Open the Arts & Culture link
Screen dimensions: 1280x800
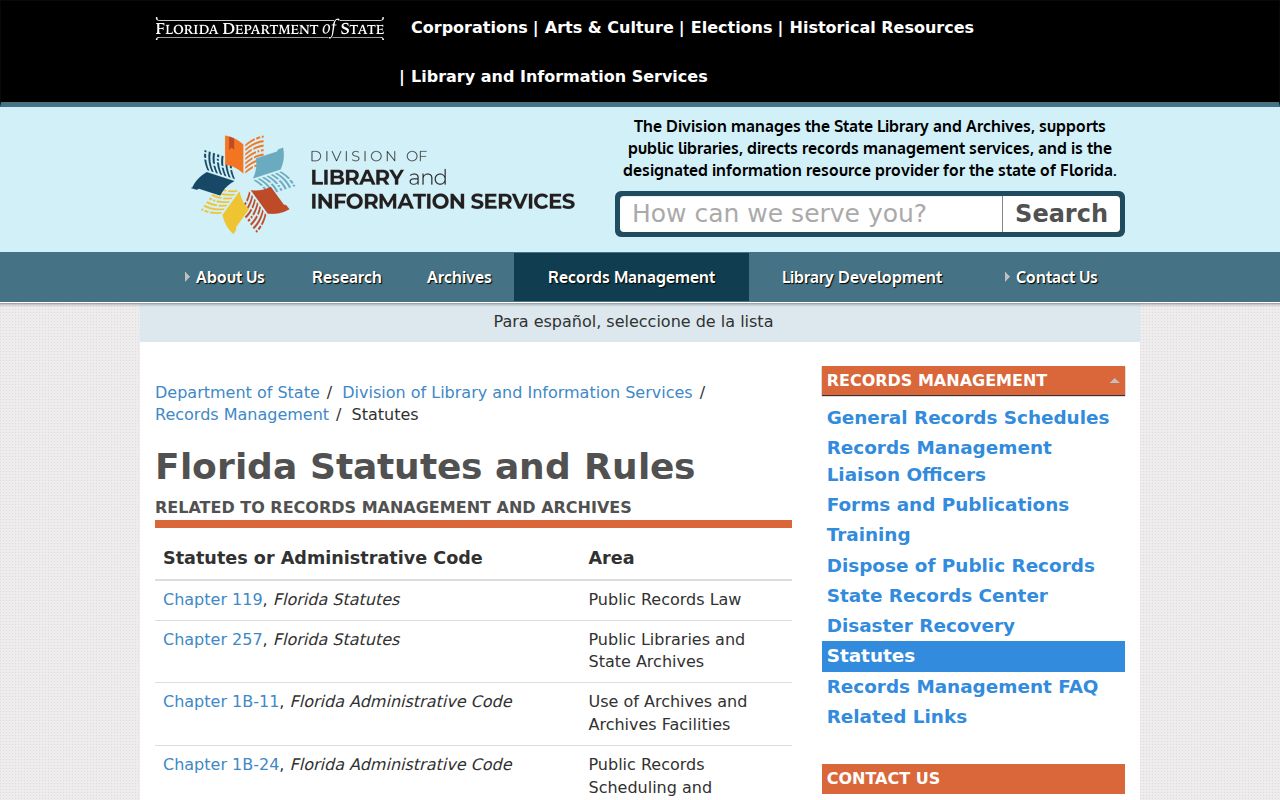[609, 27]
